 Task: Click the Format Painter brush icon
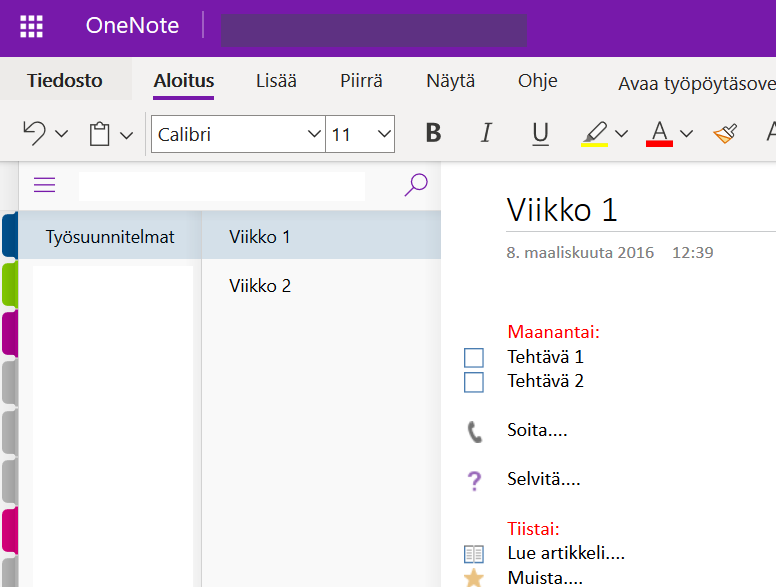coord(725,134)
